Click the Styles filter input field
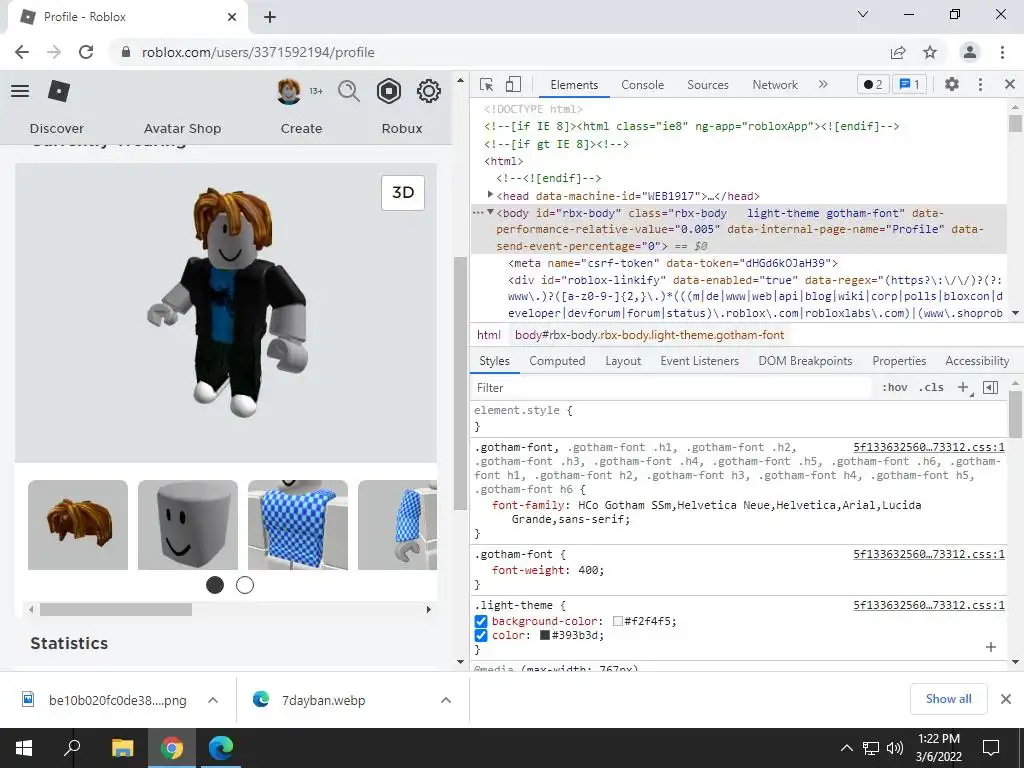The image size is (1024, 768). click(673, 387)
